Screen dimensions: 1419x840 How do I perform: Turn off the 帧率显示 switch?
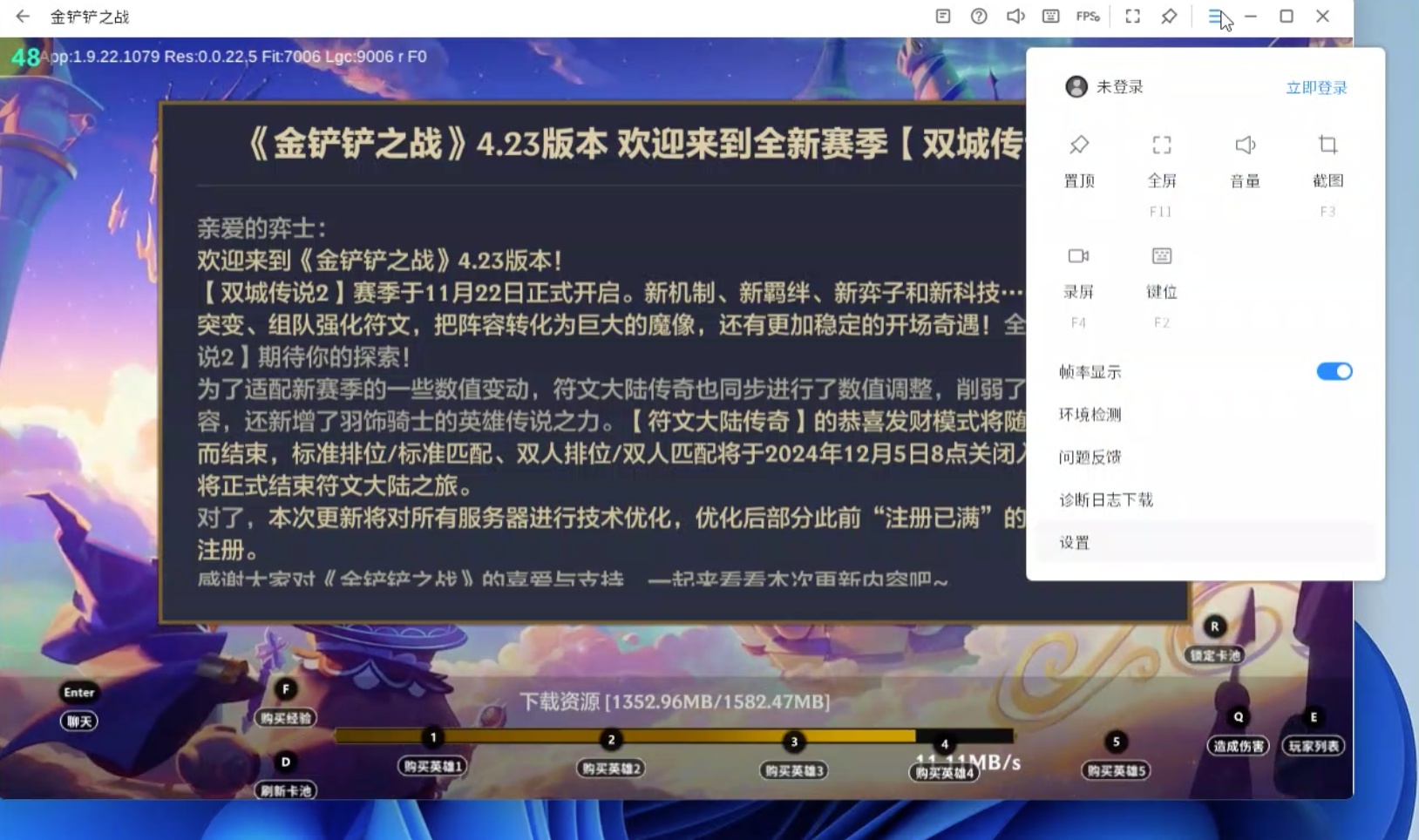1334,371
